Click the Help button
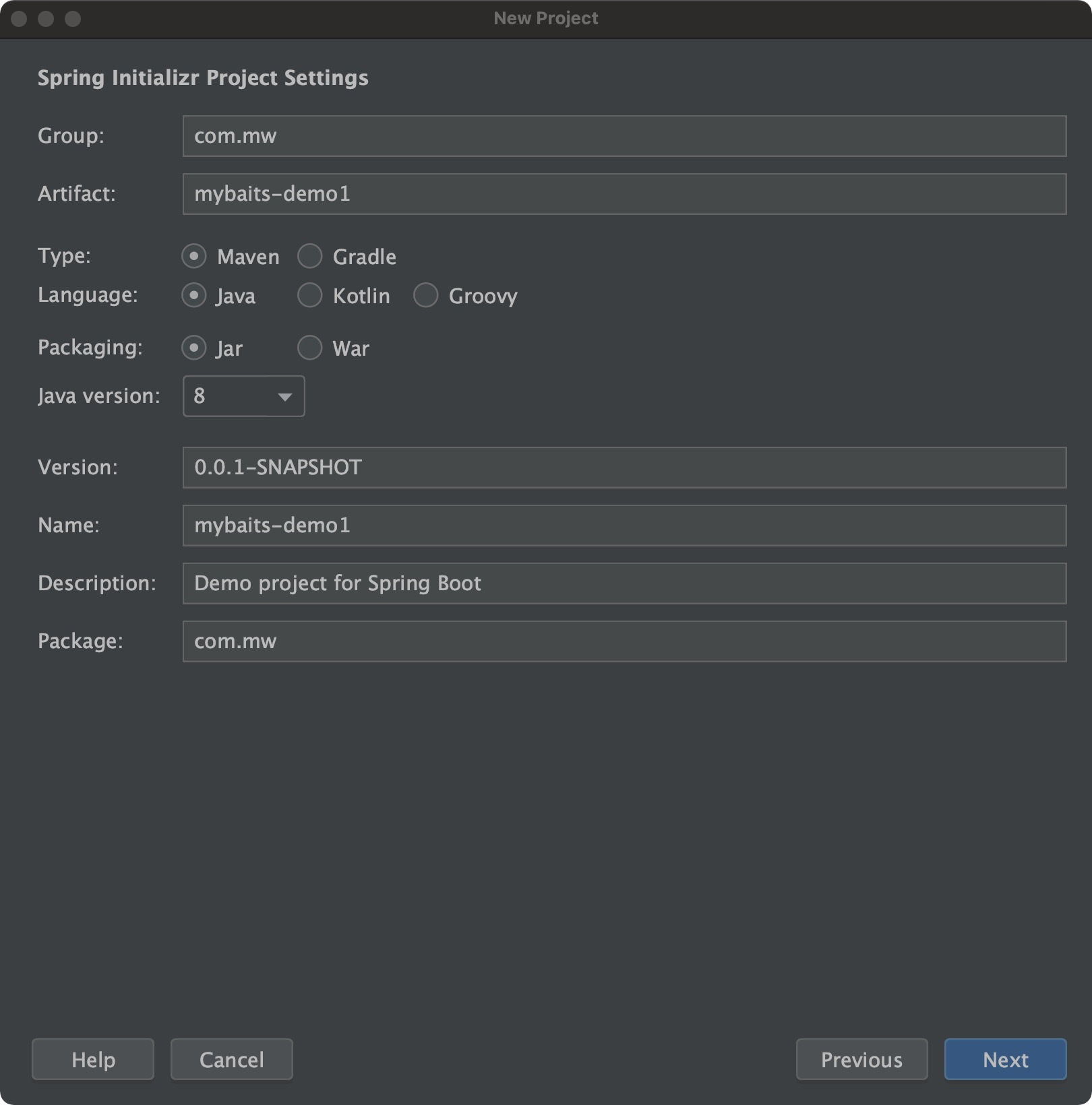 coord(93,1059)
